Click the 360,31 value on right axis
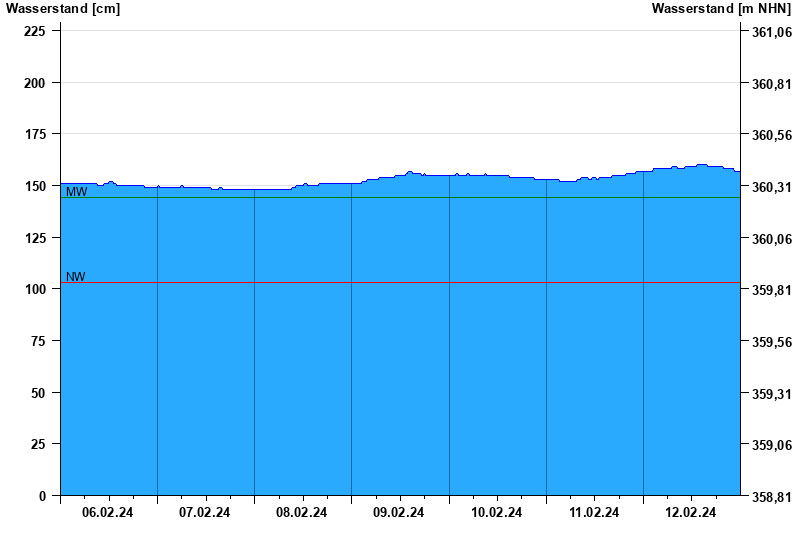Image resolution: width=800 pixels, height=550 pixels. 772,187
